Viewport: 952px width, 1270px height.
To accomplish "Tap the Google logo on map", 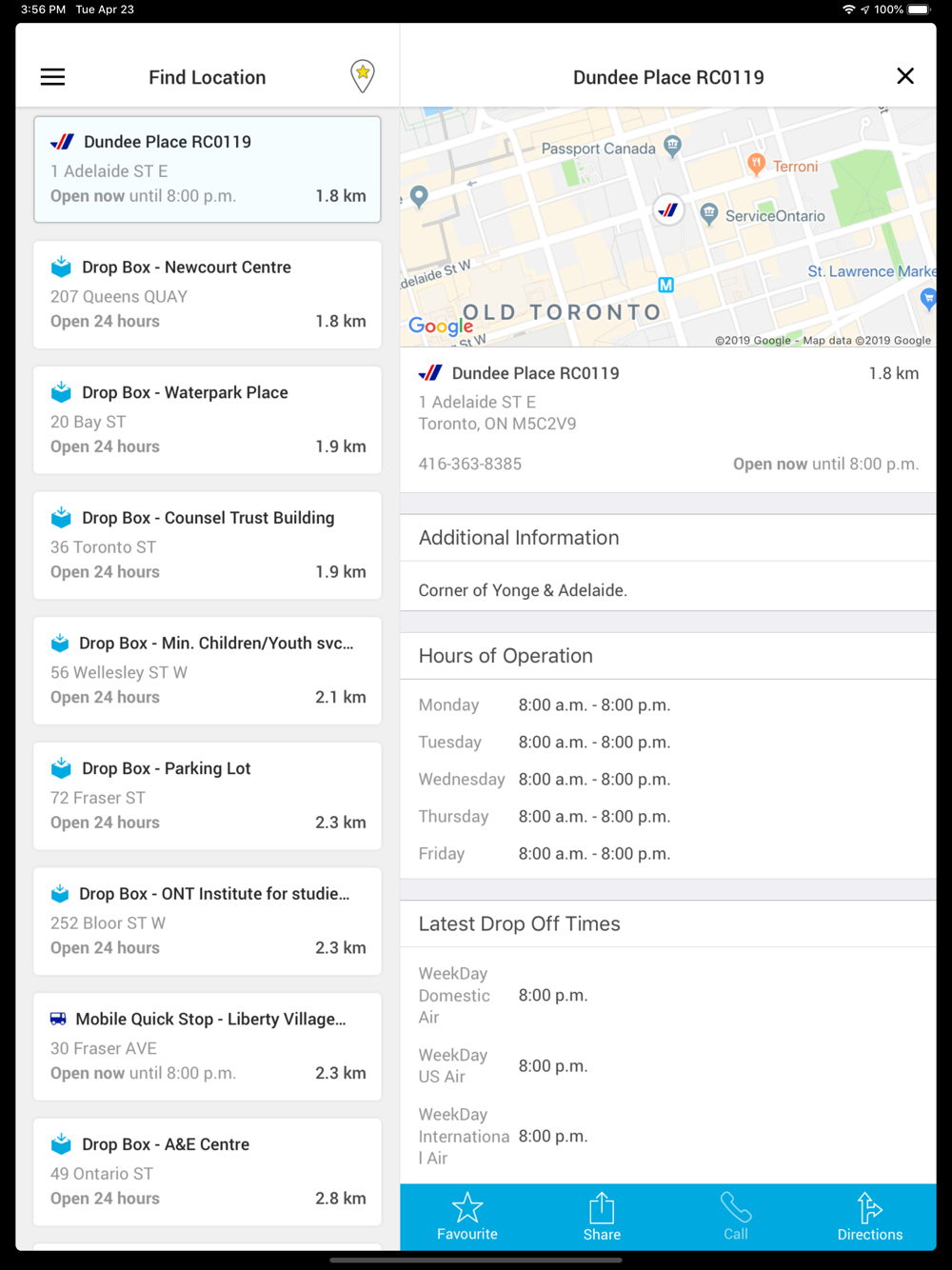I will [441, 326].
